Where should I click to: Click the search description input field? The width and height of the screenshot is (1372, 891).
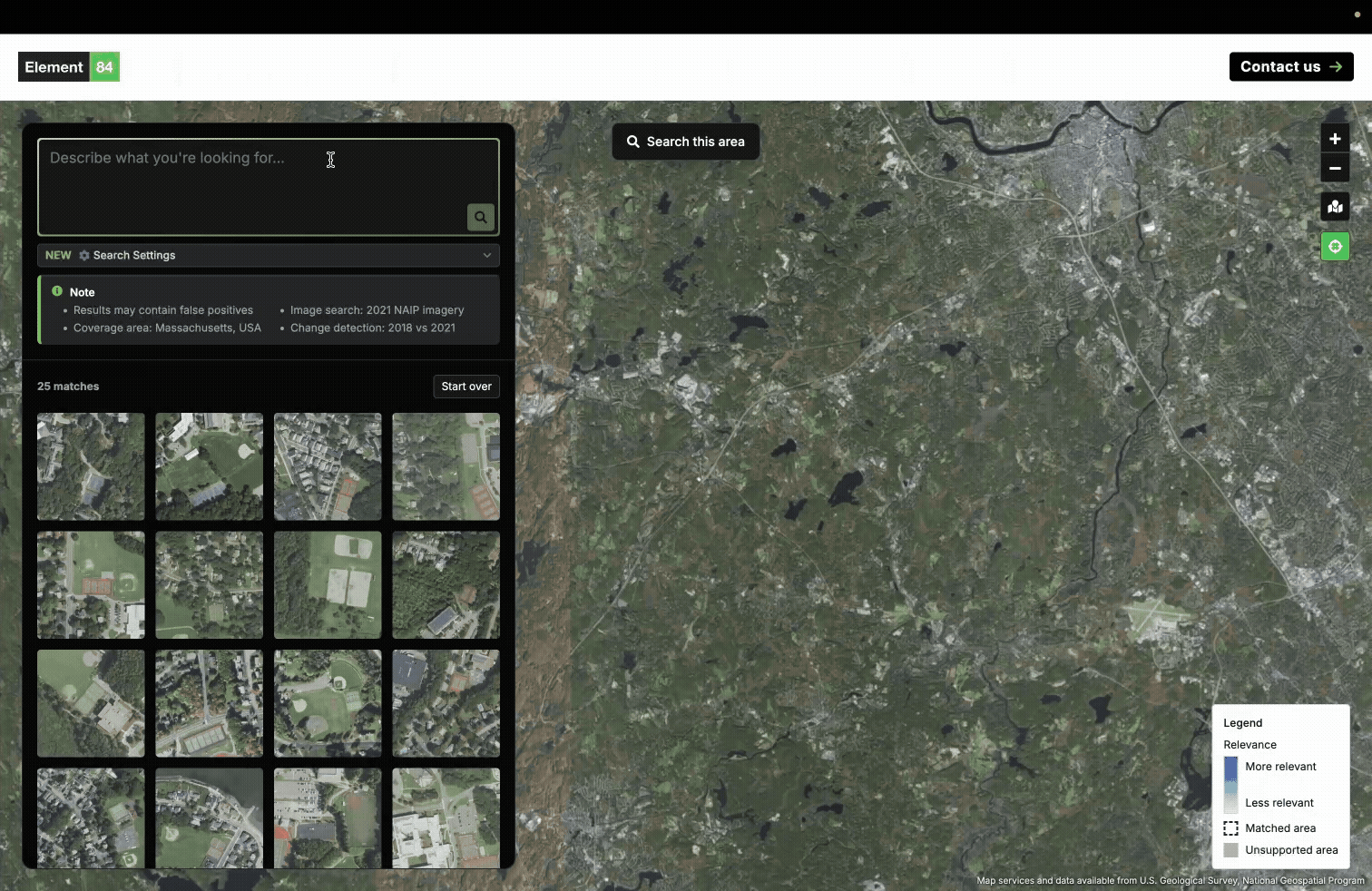tap(268, 186)
